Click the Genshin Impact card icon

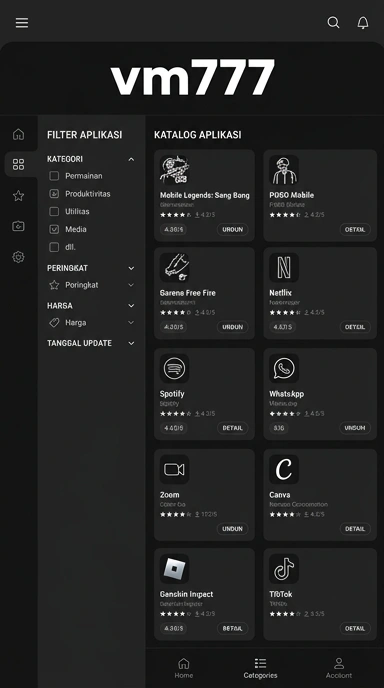pos(174,569)
